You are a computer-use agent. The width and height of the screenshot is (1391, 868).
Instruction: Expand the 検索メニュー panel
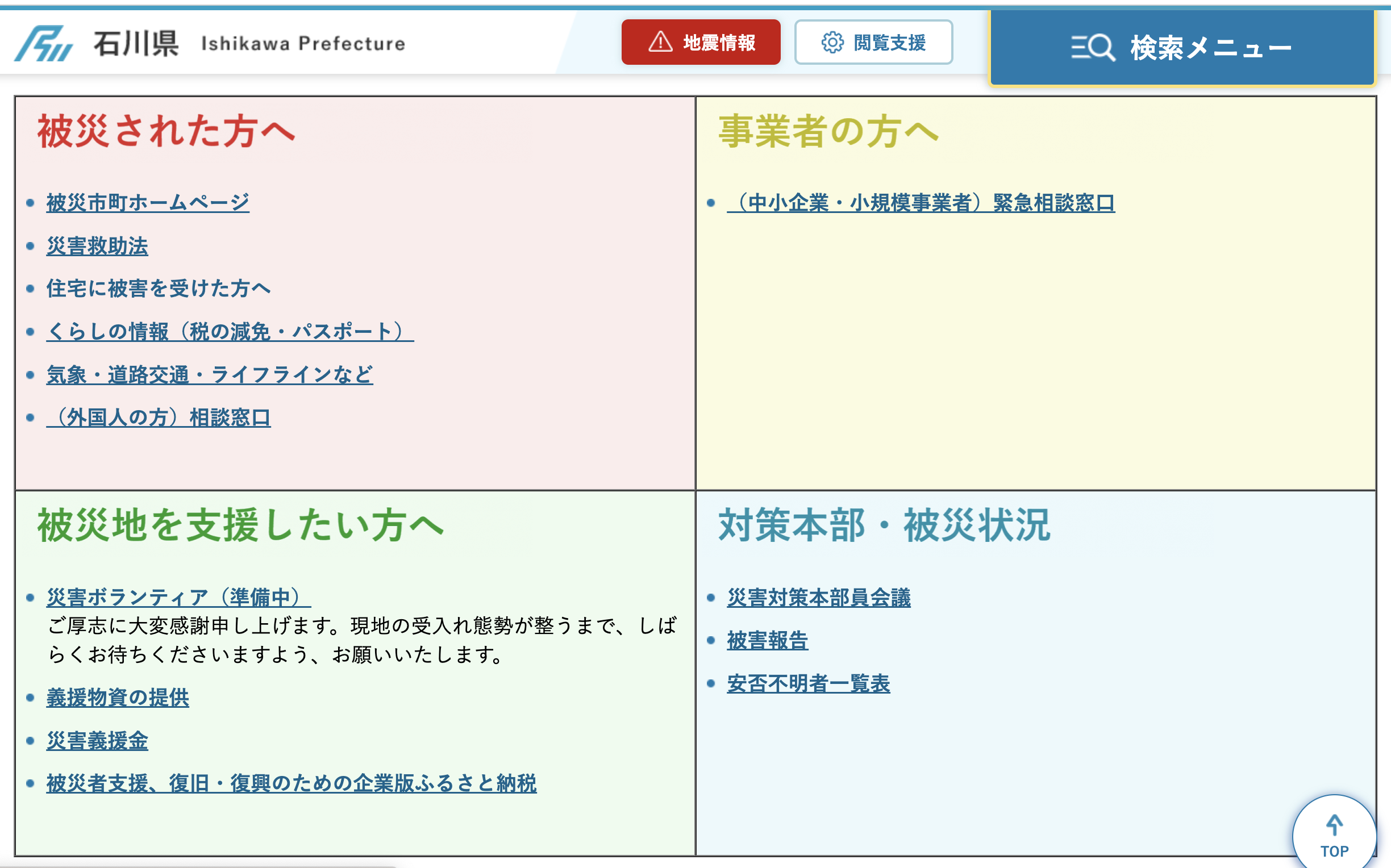click(1182, 47)
